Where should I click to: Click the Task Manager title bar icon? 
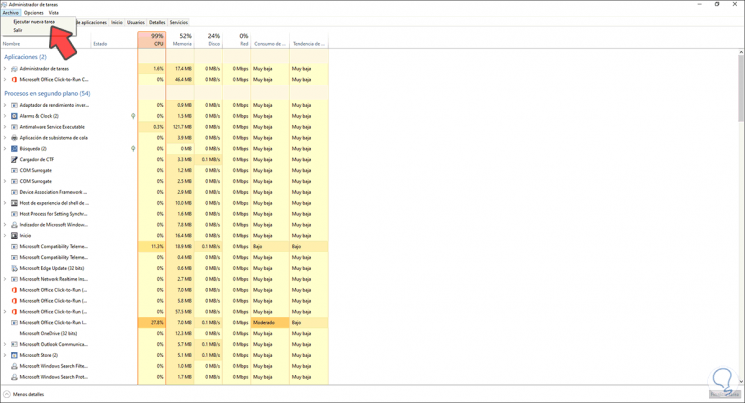click(x=4, y=4)
